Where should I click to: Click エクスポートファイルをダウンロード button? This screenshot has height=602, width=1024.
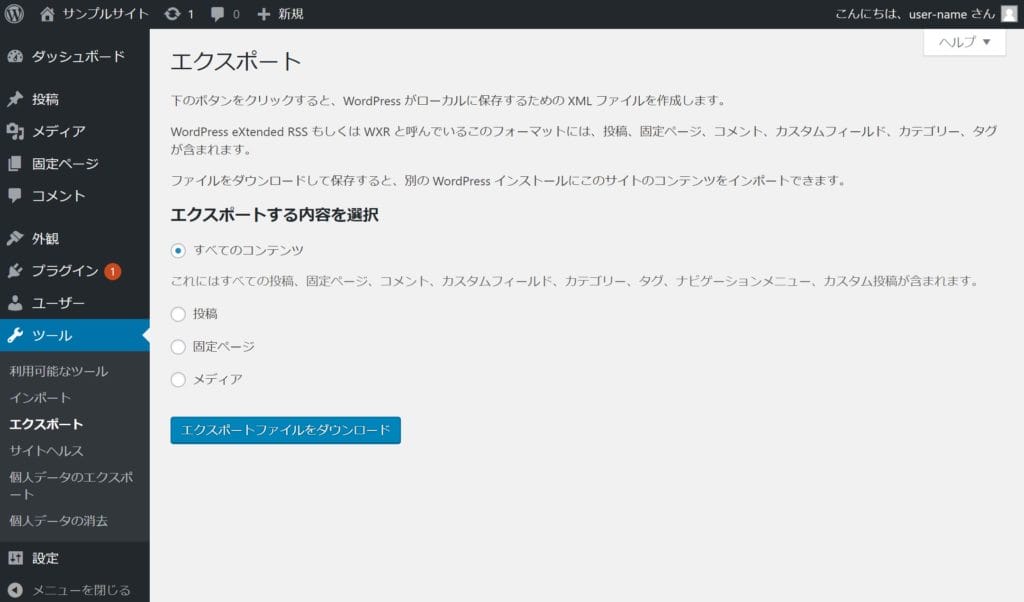click(x=285, y=430)
